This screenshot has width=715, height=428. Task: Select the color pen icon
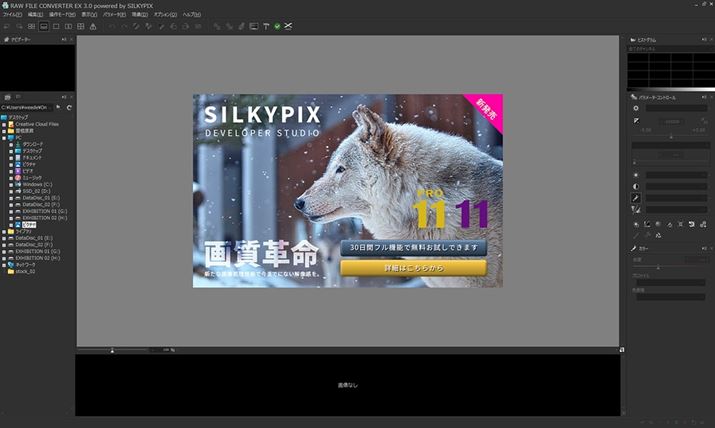click(636, 198)
